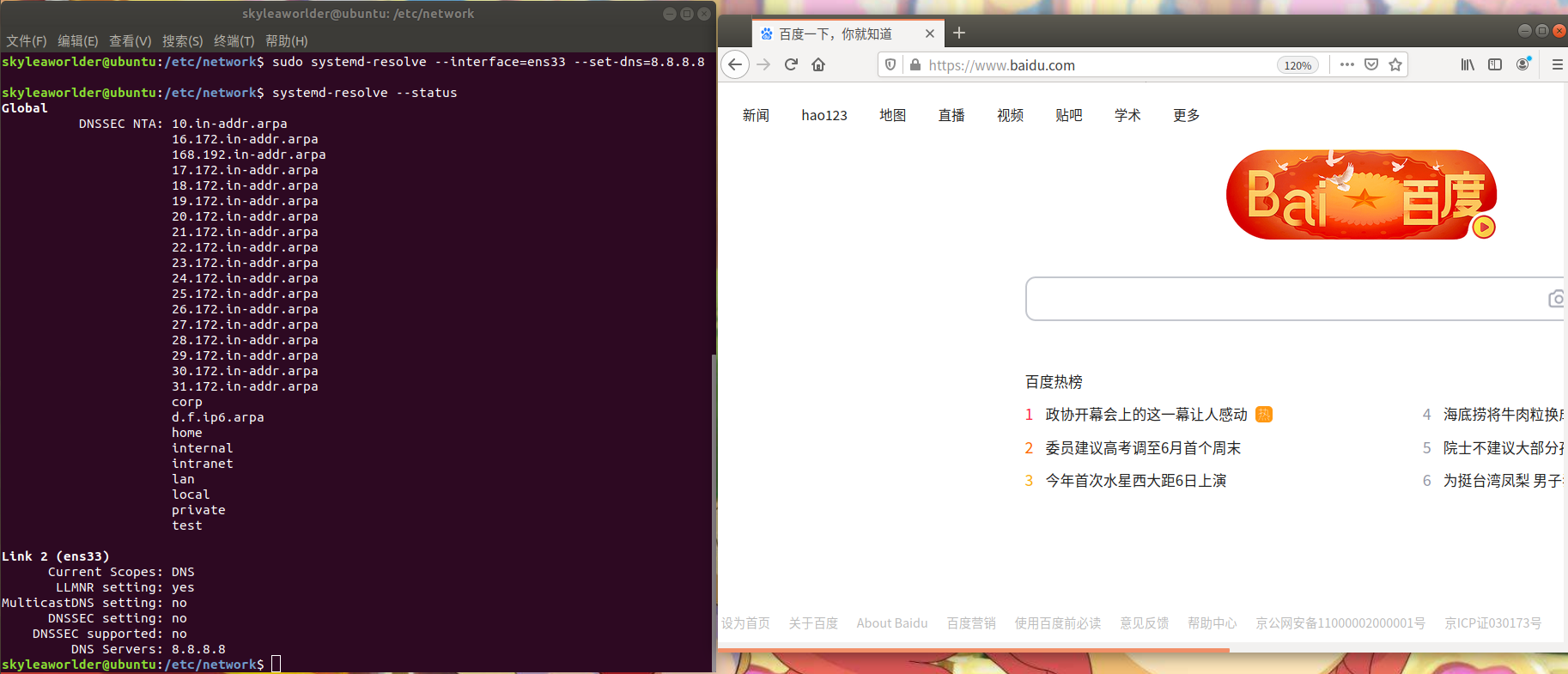
Task: Reload the Baidu page
Action: 791,64
